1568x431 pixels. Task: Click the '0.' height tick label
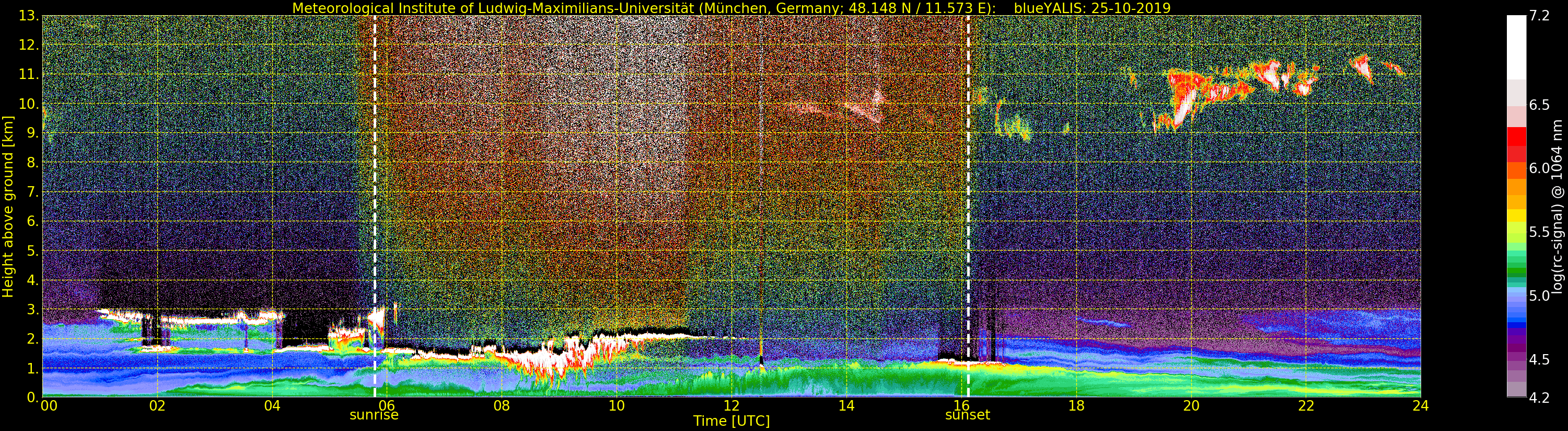pos(32,397)
